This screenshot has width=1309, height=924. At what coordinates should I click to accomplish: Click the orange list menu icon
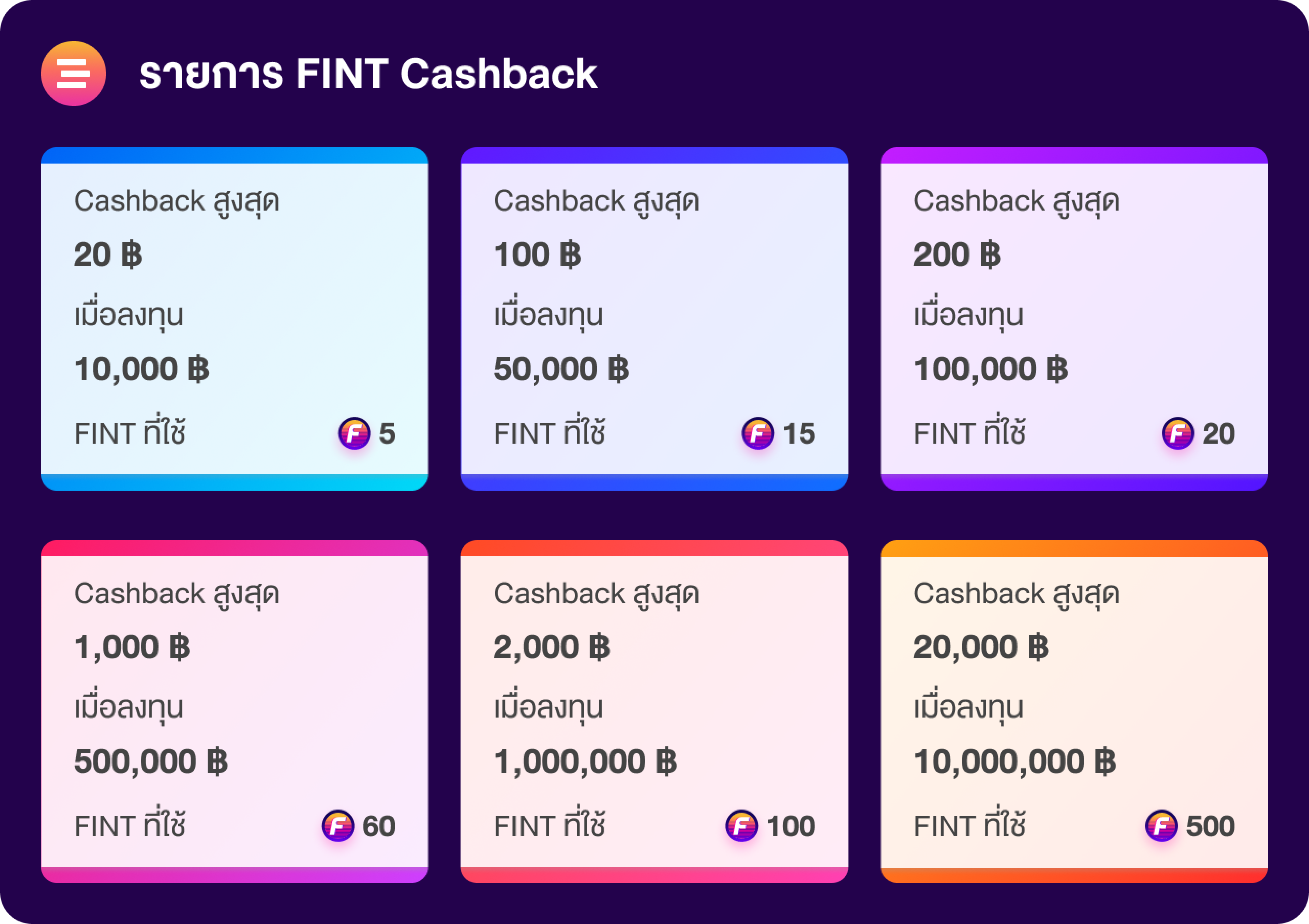tap(74, 74)
